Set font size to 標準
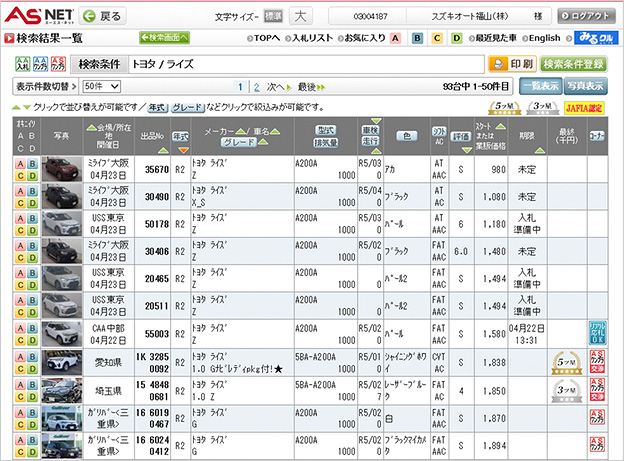624x461 pixels. click(273, 16)
